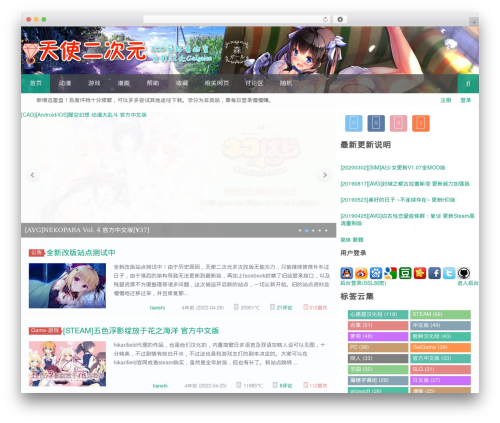
Task: Click the orange GalGame (36) tag
Action: click(440, 347)
